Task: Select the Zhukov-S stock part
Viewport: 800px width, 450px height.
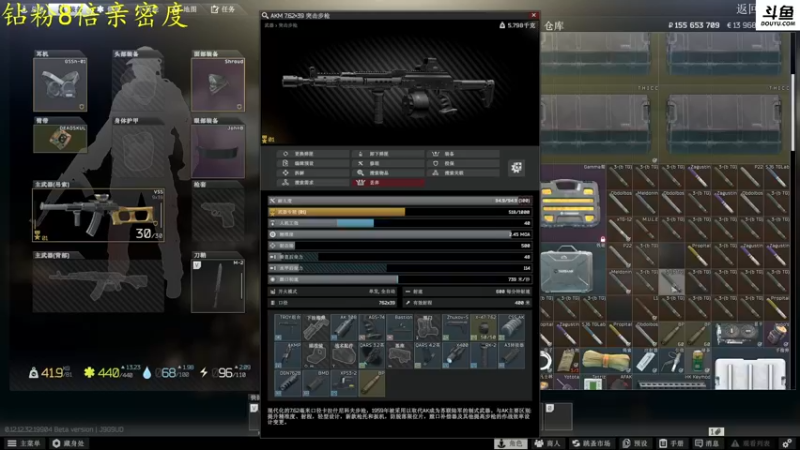Action: [x=456, y=328]
